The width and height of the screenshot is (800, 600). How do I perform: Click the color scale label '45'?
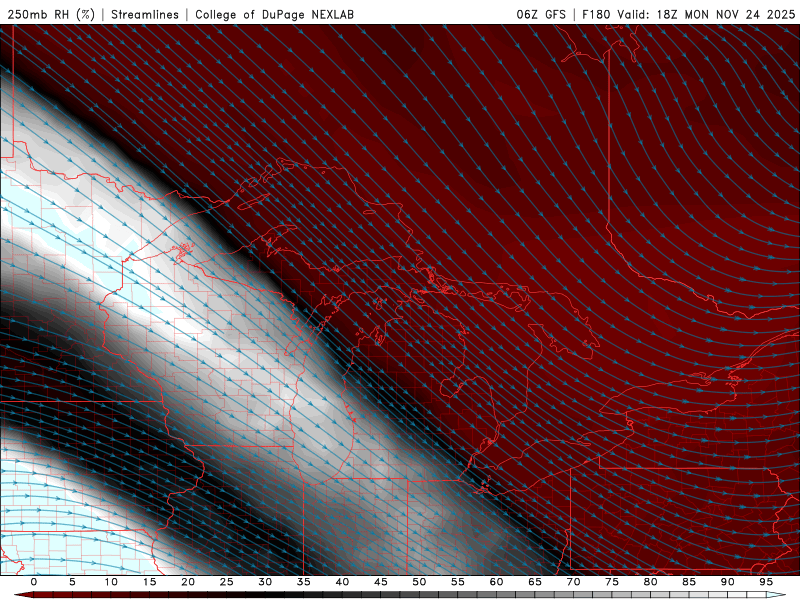pyautogui.click(x=381, y=582)
